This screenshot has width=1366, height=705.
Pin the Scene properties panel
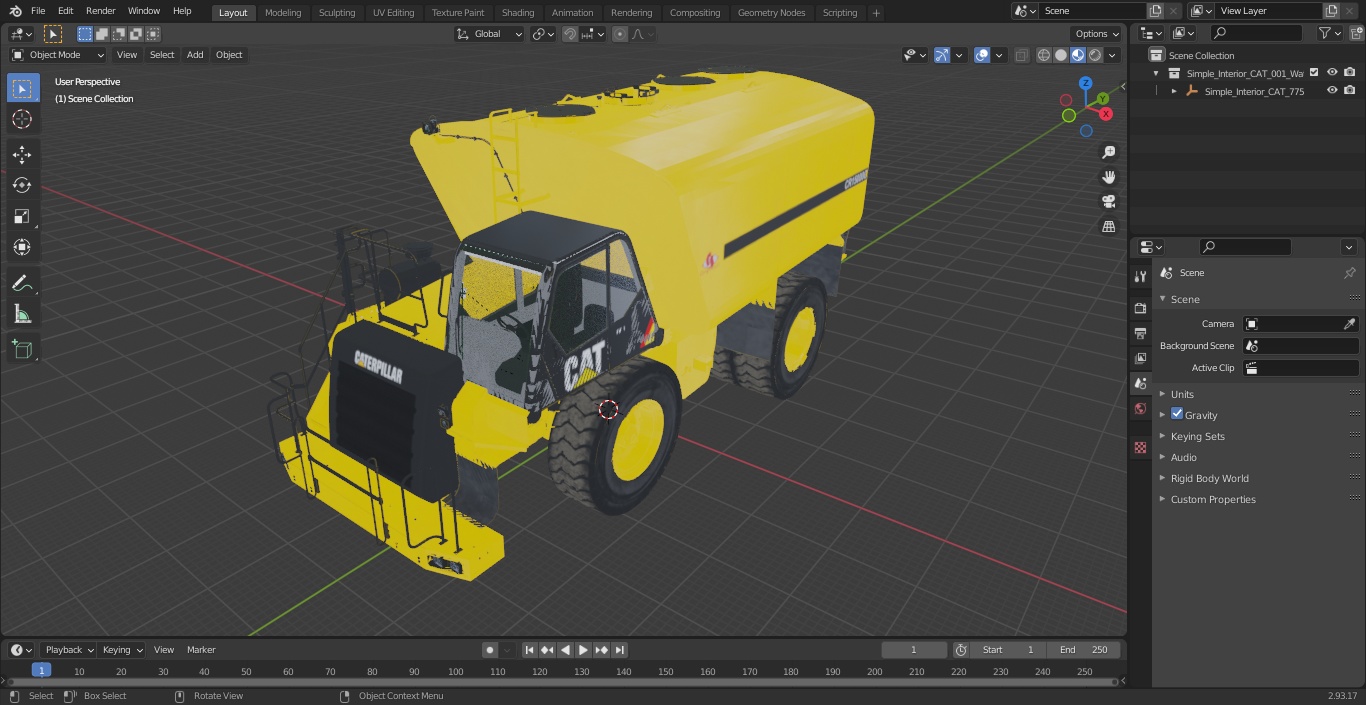coord(1349,273)
